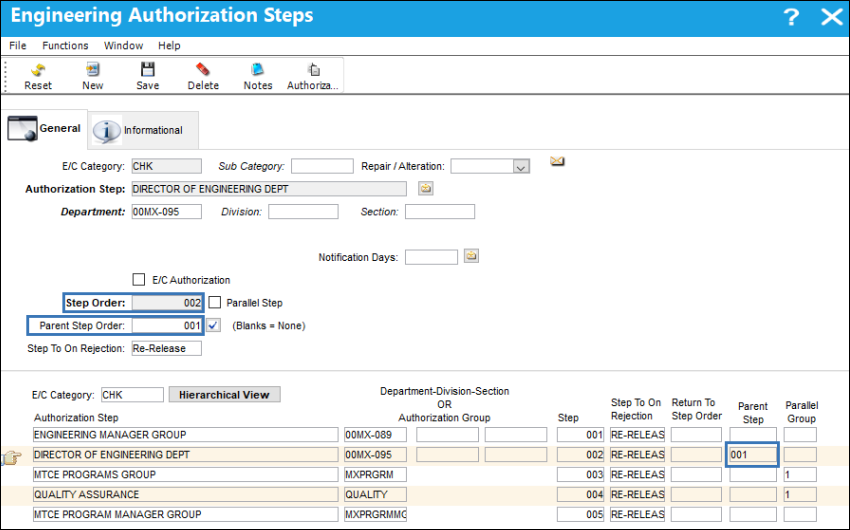Click Parallel Group cell for QUALITY ASSURANCE

[x=800, y=494]
